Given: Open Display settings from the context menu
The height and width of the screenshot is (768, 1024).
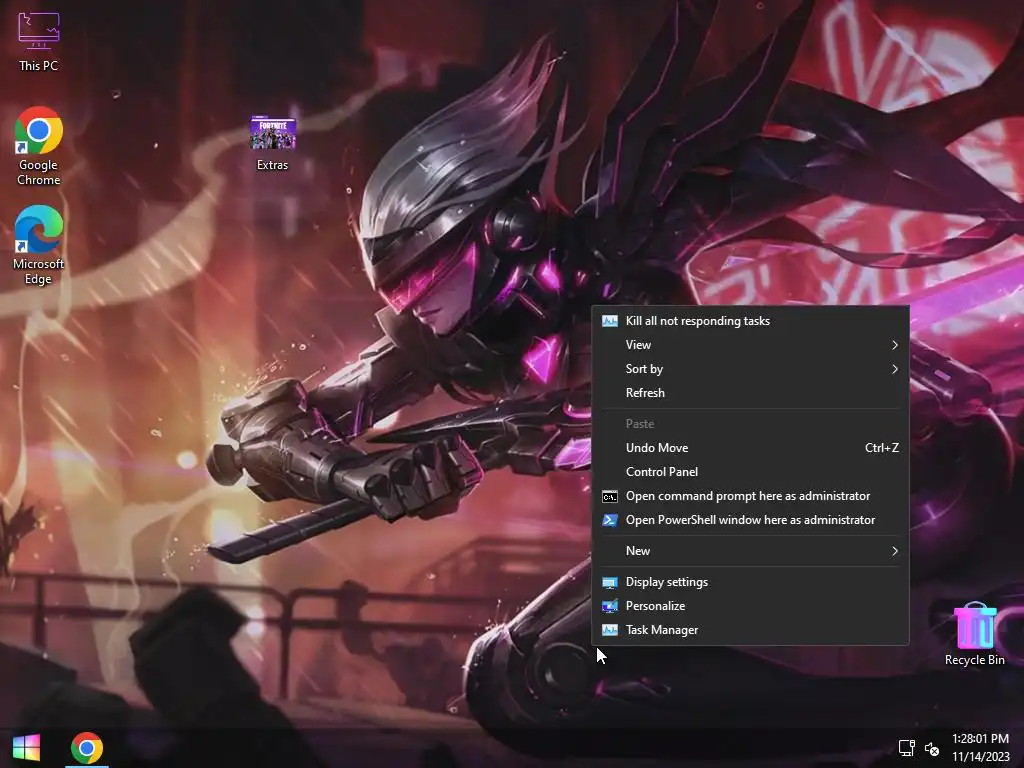Looking at the screenshot, I should click(x=750, y=582).
